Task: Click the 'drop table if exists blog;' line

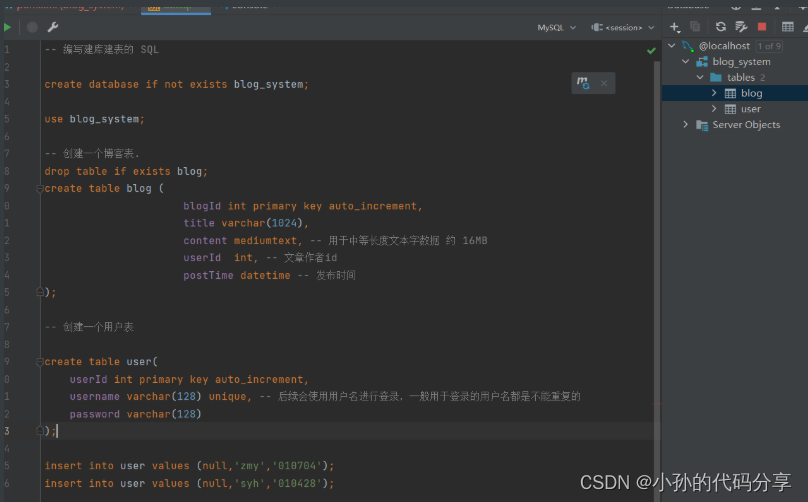Action: [126, 171]
